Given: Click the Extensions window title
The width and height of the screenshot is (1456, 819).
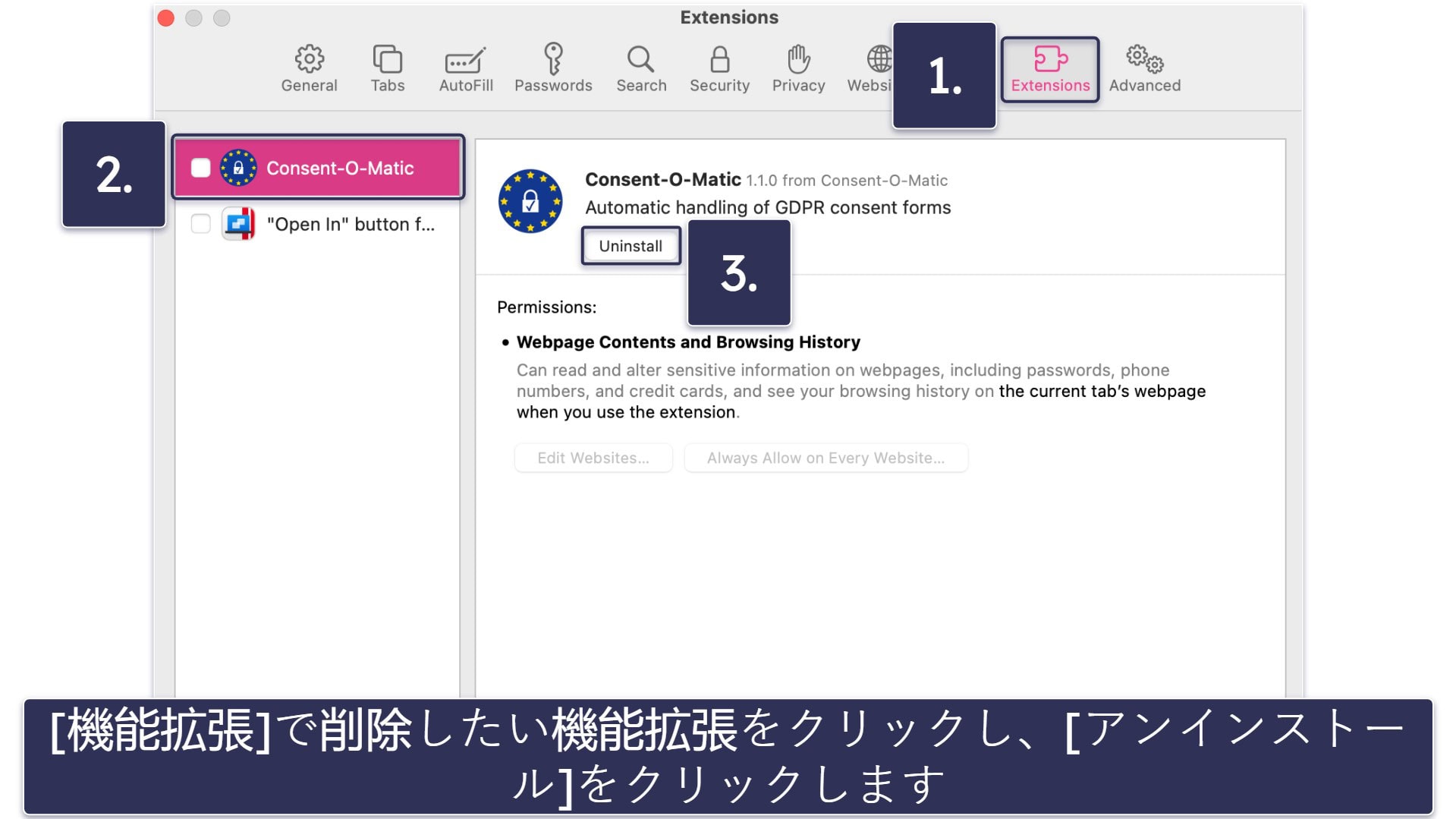Looking at the screenshot, I should tap(729, 17).
